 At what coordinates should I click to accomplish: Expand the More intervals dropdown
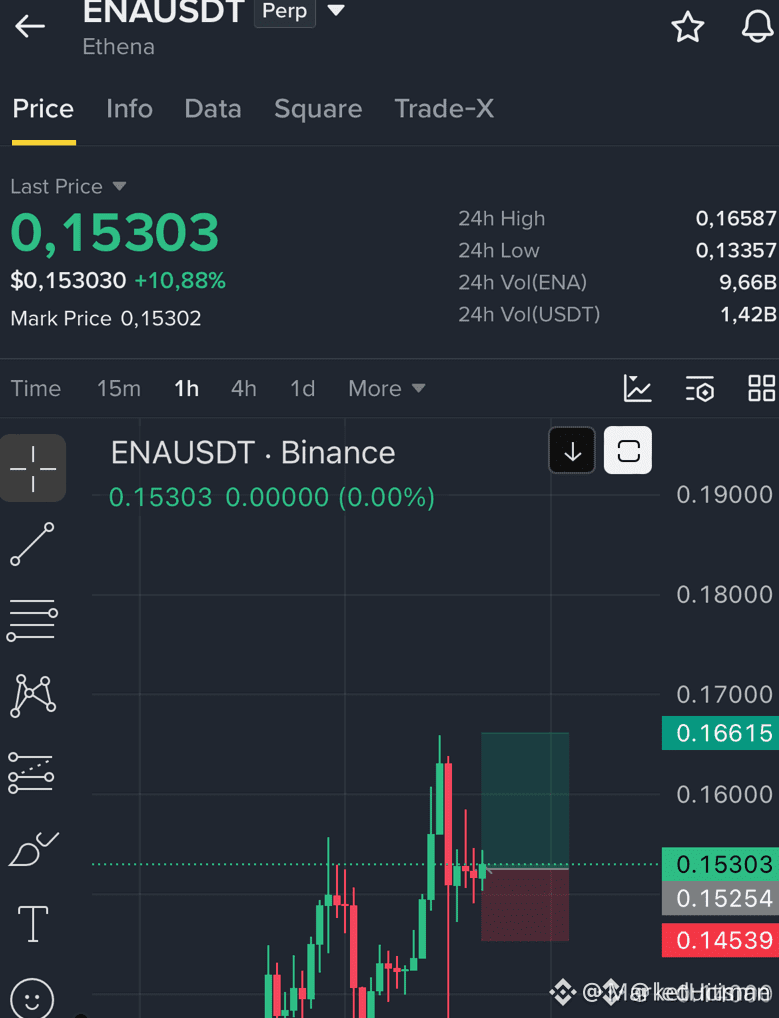pos(387,388)
